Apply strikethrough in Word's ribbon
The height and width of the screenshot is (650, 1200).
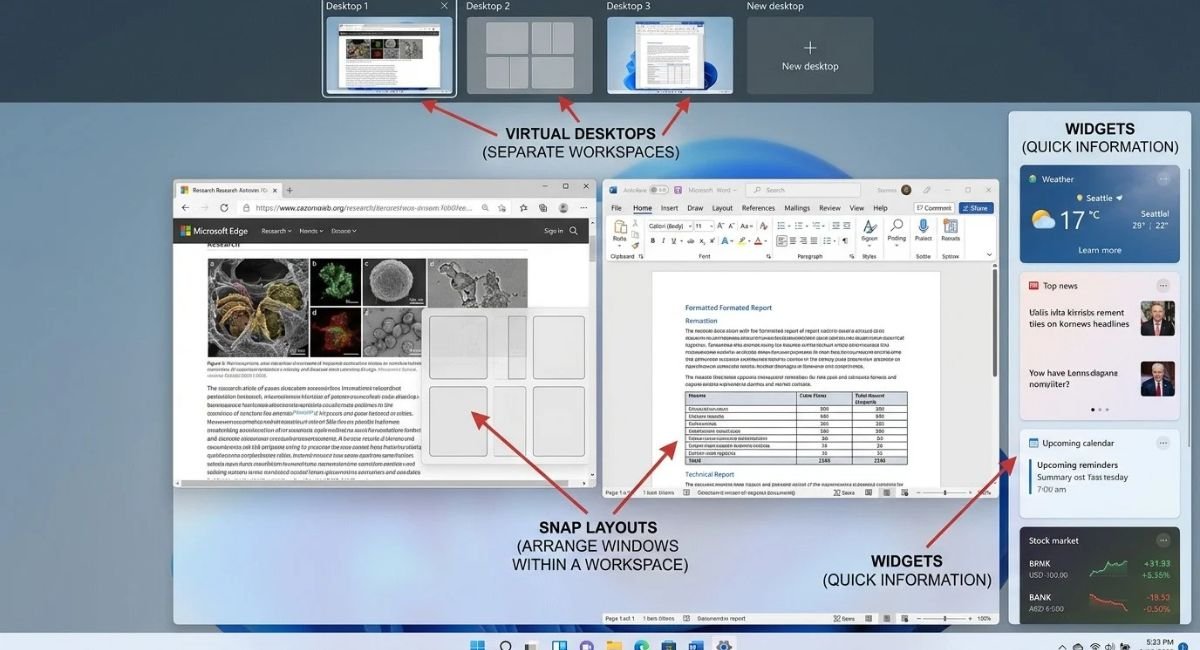691,241
